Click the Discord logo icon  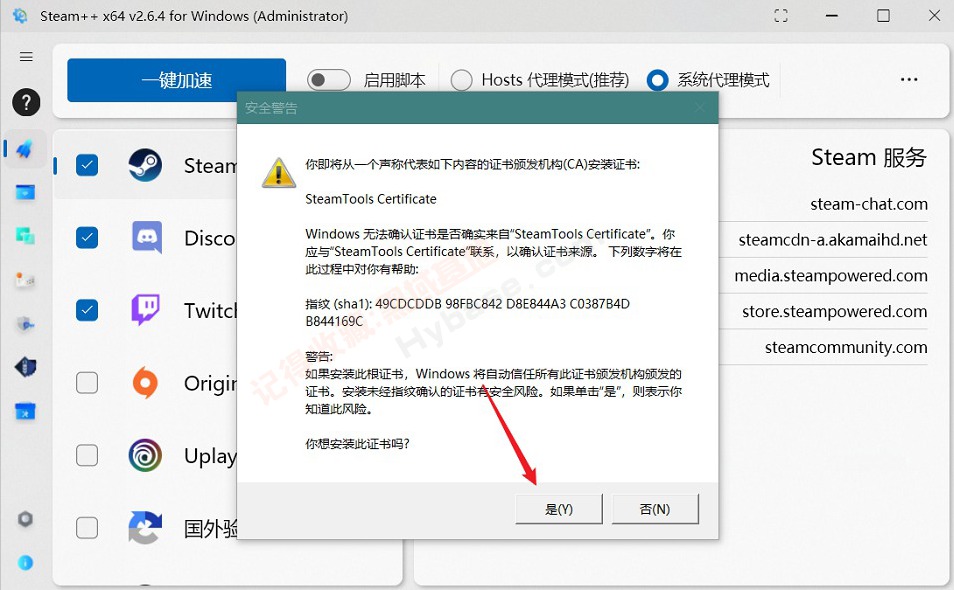coord(147,237)
